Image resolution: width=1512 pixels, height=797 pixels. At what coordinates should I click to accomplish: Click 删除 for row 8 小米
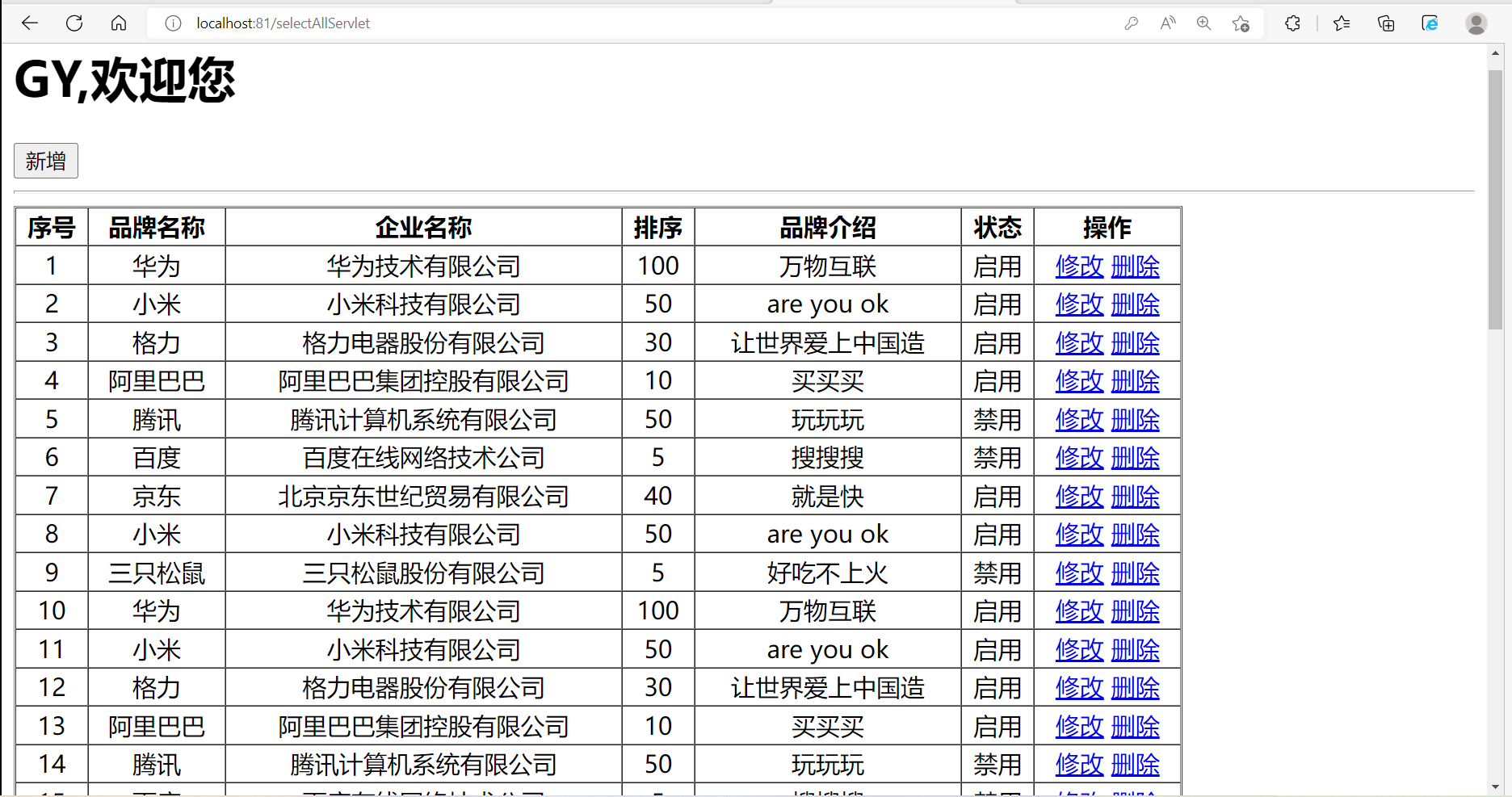point(1136,534)
